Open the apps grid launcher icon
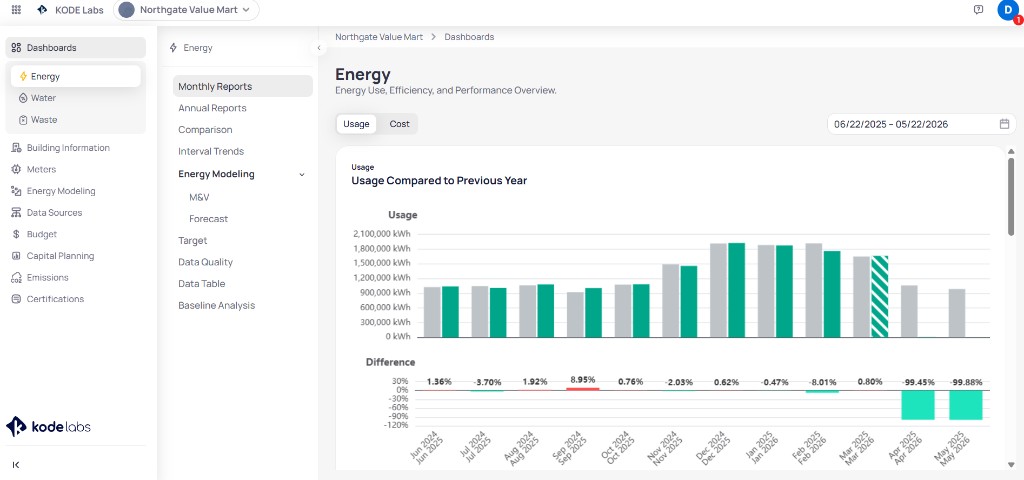The image size is (1024, 480). tap(16, 10)
